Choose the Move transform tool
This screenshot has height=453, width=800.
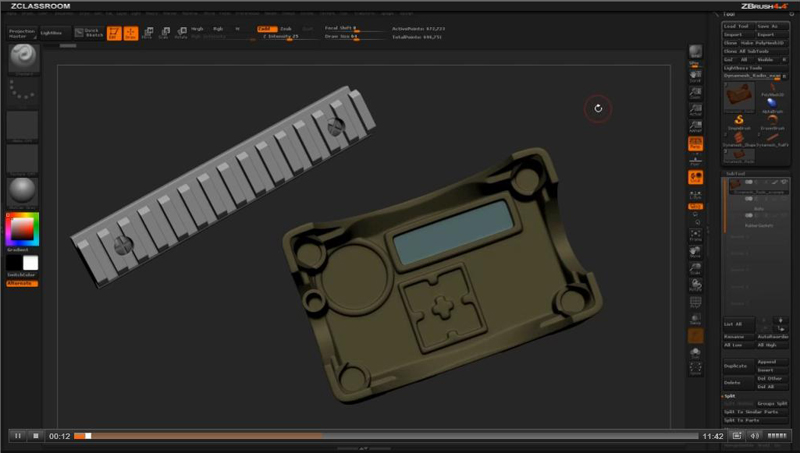[148, 33]
